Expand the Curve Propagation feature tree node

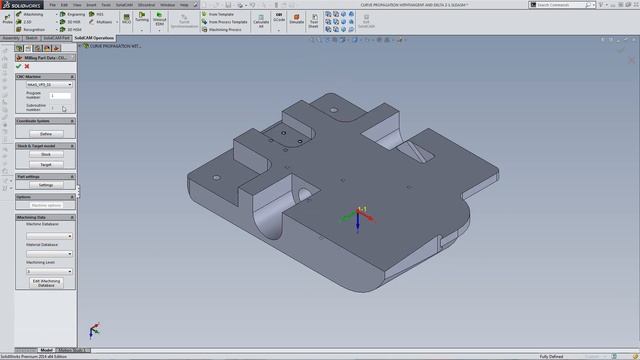point(80,46)
